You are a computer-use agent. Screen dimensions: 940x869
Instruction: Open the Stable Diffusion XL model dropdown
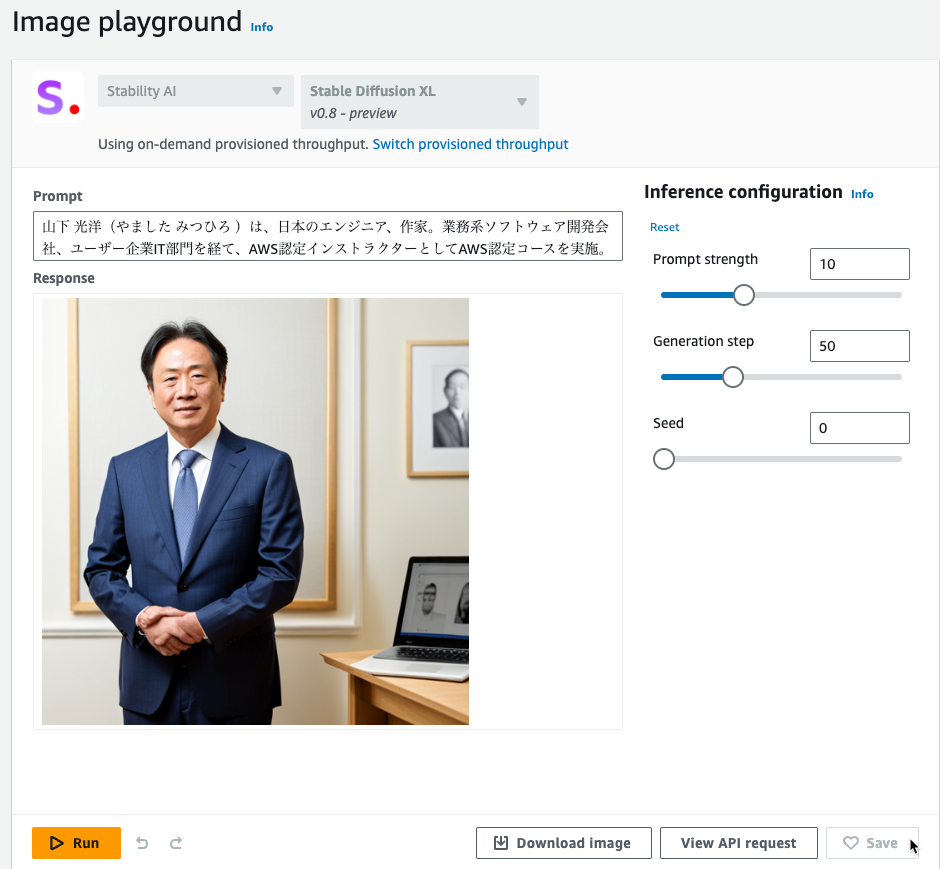[x=420, y=102]
